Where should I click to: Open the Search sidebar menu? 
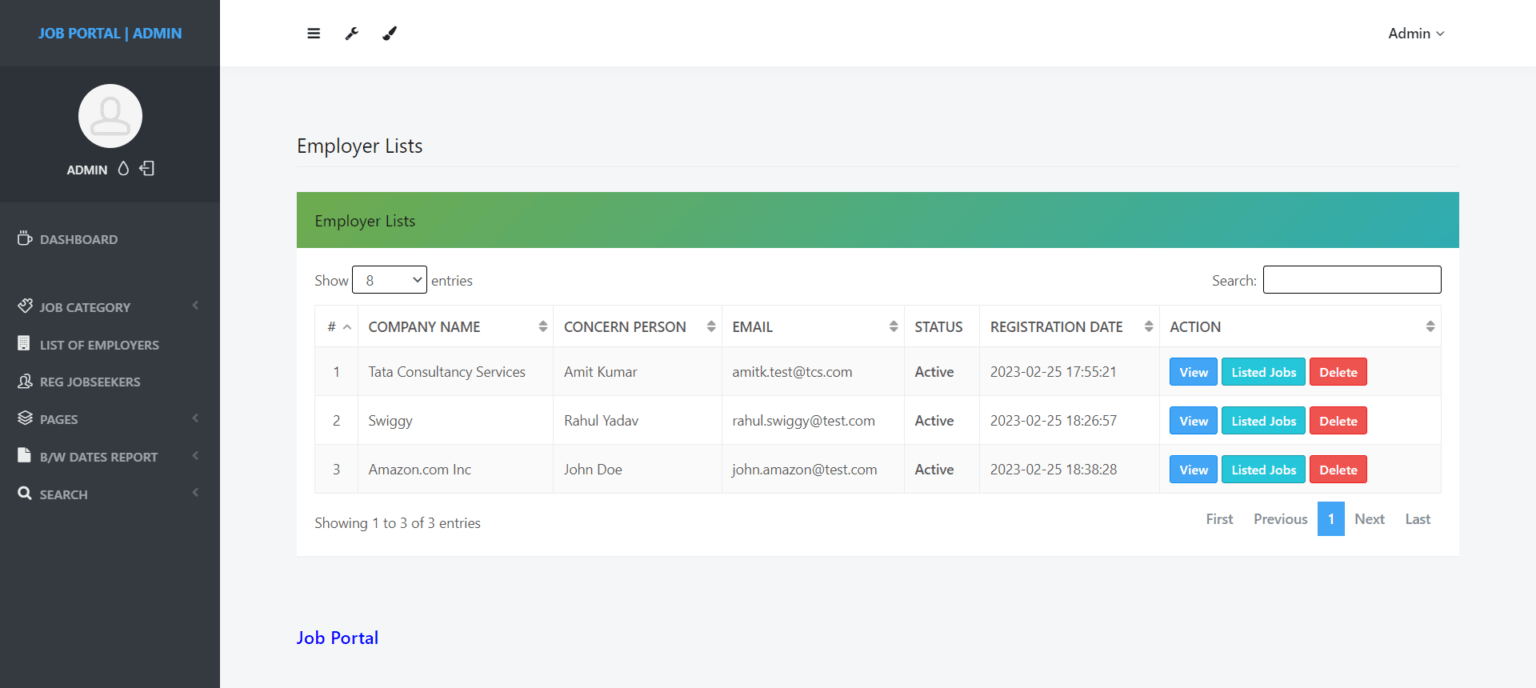tap(66, 493)
